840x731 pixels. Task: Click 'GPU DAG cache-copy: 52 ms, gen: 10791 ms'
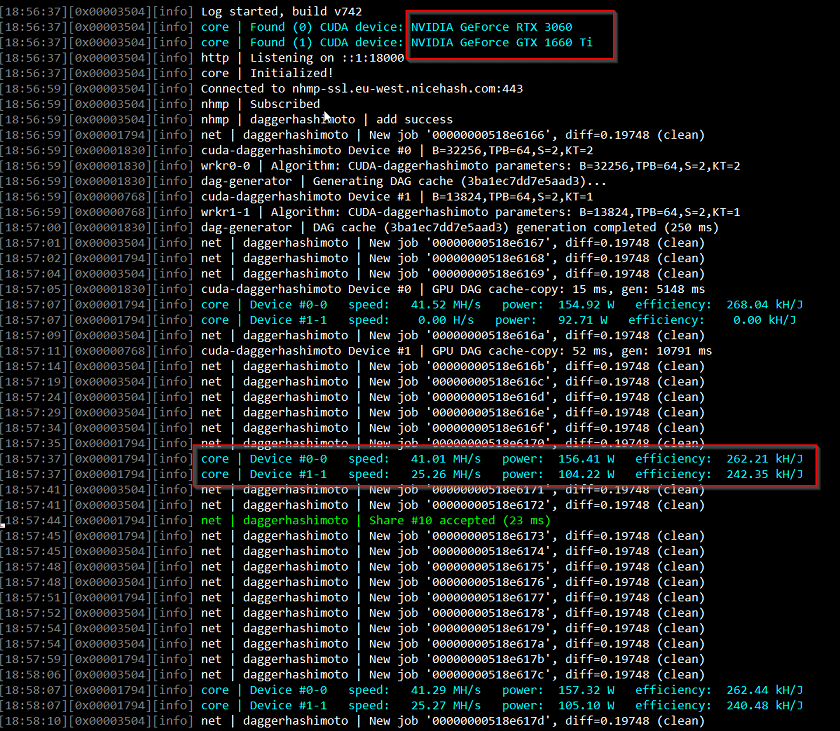(572, 351)
